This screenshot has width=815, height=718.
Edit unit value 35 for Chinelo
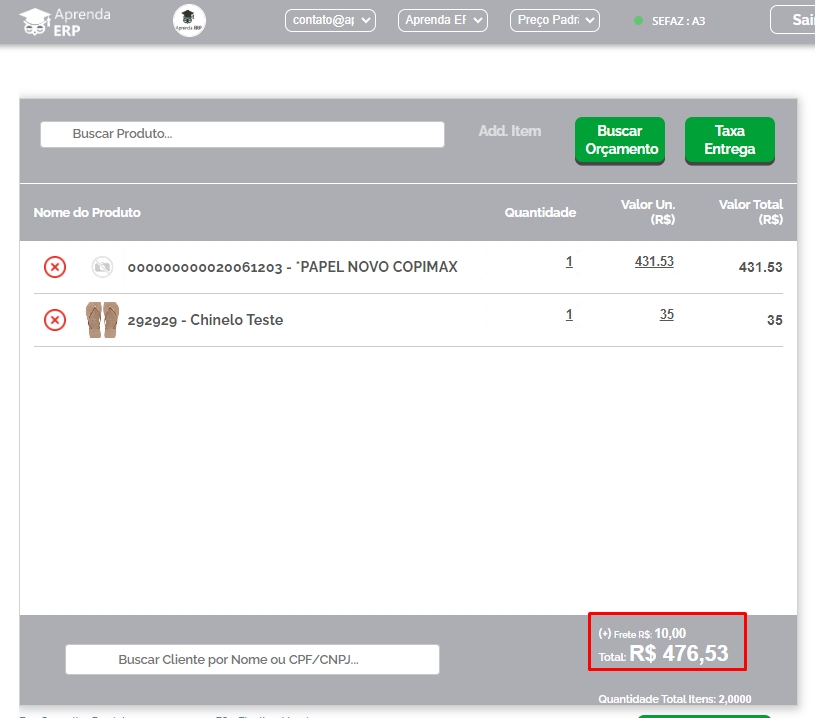pos(666,315)
